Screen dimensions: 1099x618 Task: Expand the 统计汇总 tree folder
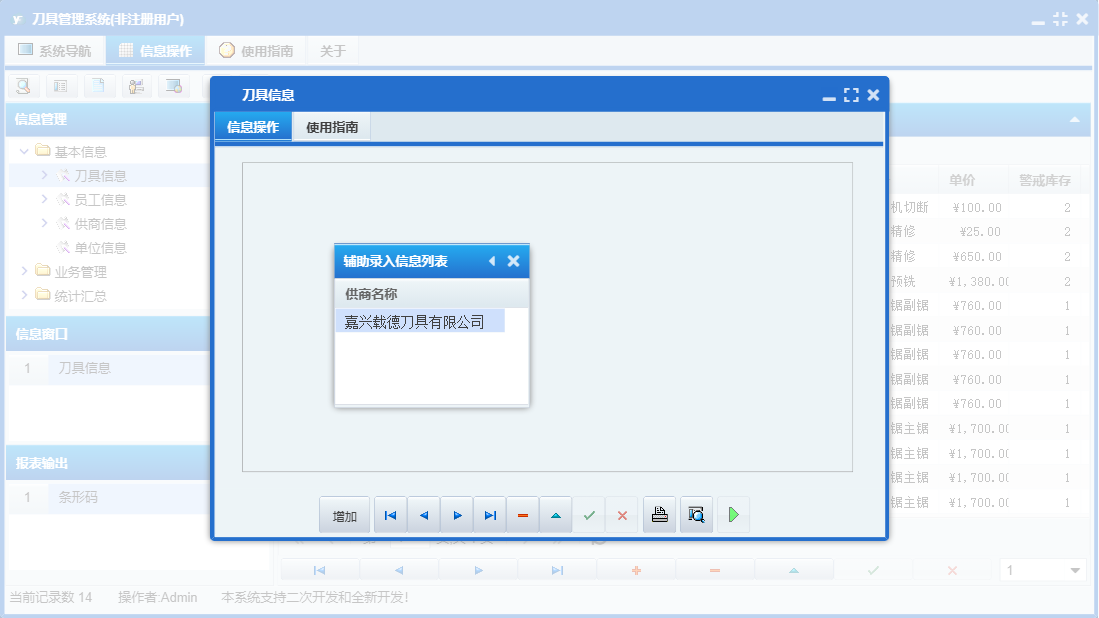[x=25, y=295]
